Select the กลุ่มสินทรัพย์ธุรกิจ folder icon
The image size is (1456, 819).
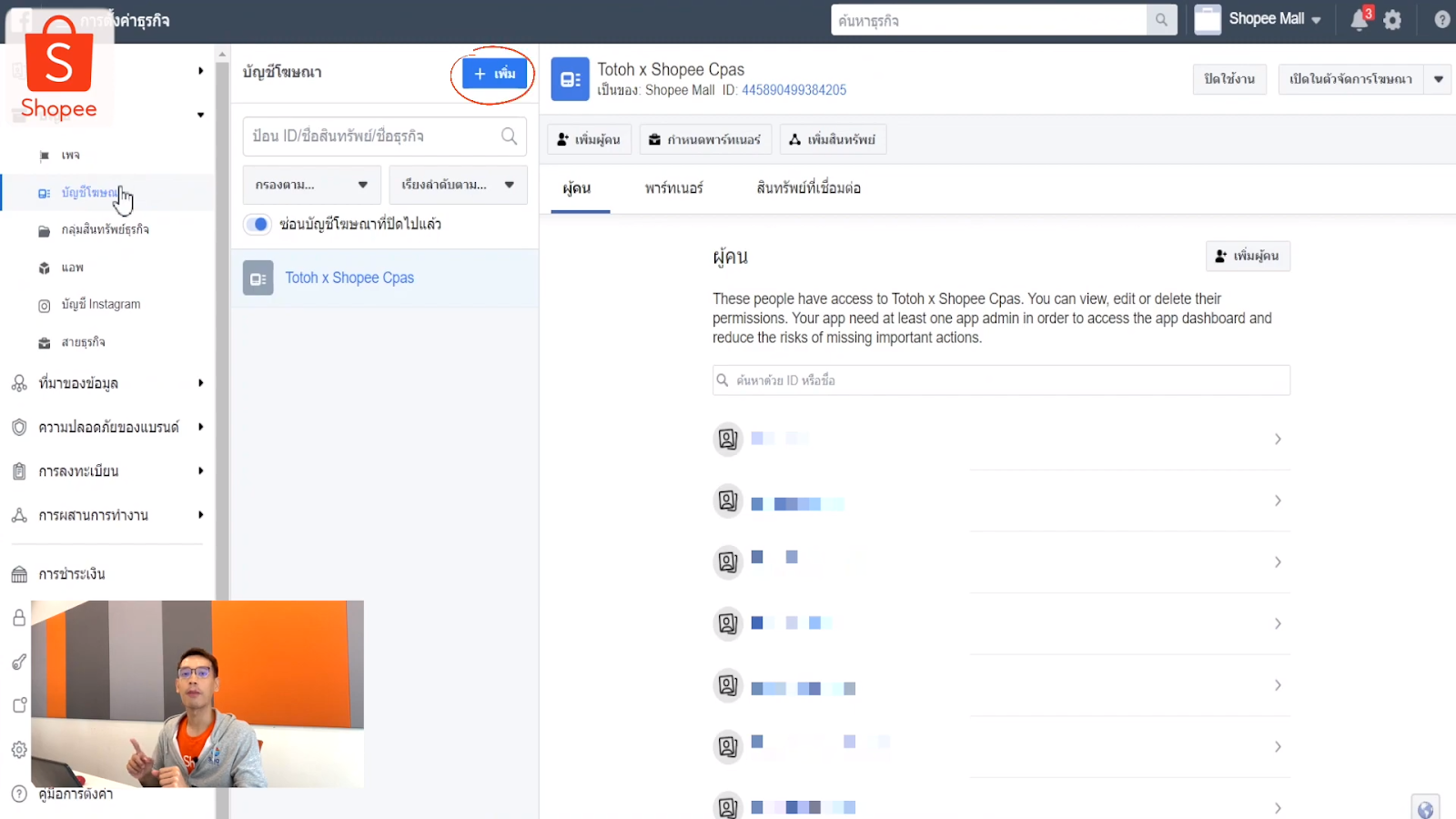(x=44, y=229)
